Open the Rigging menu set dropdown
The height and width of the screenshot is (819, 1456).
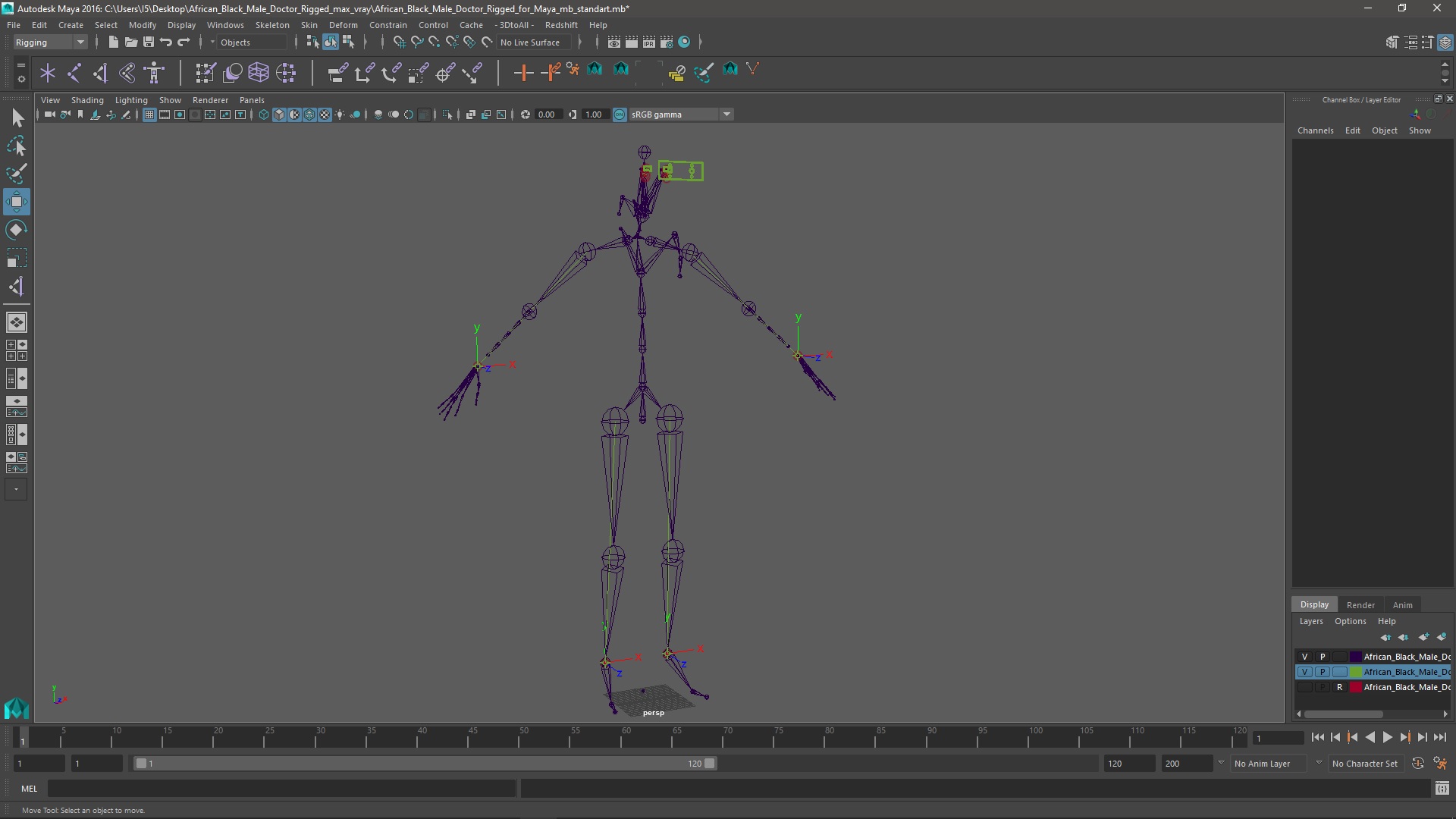[50, 42]
